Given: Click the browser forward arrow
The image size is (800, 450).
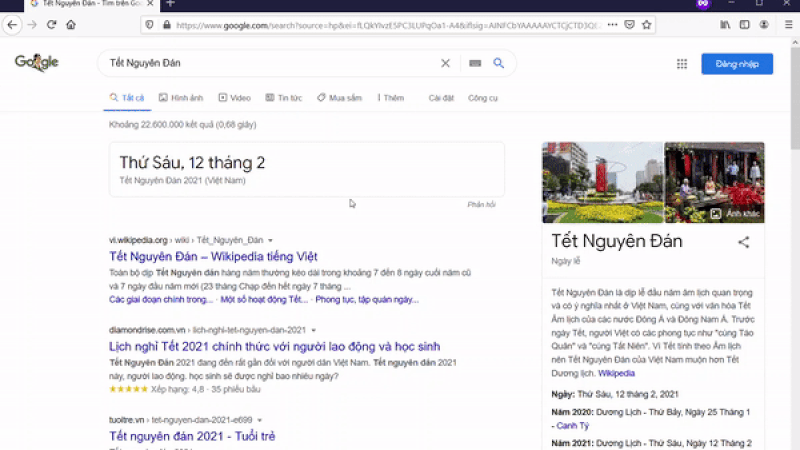Looking at the screenshot, I should coord(32,24).
